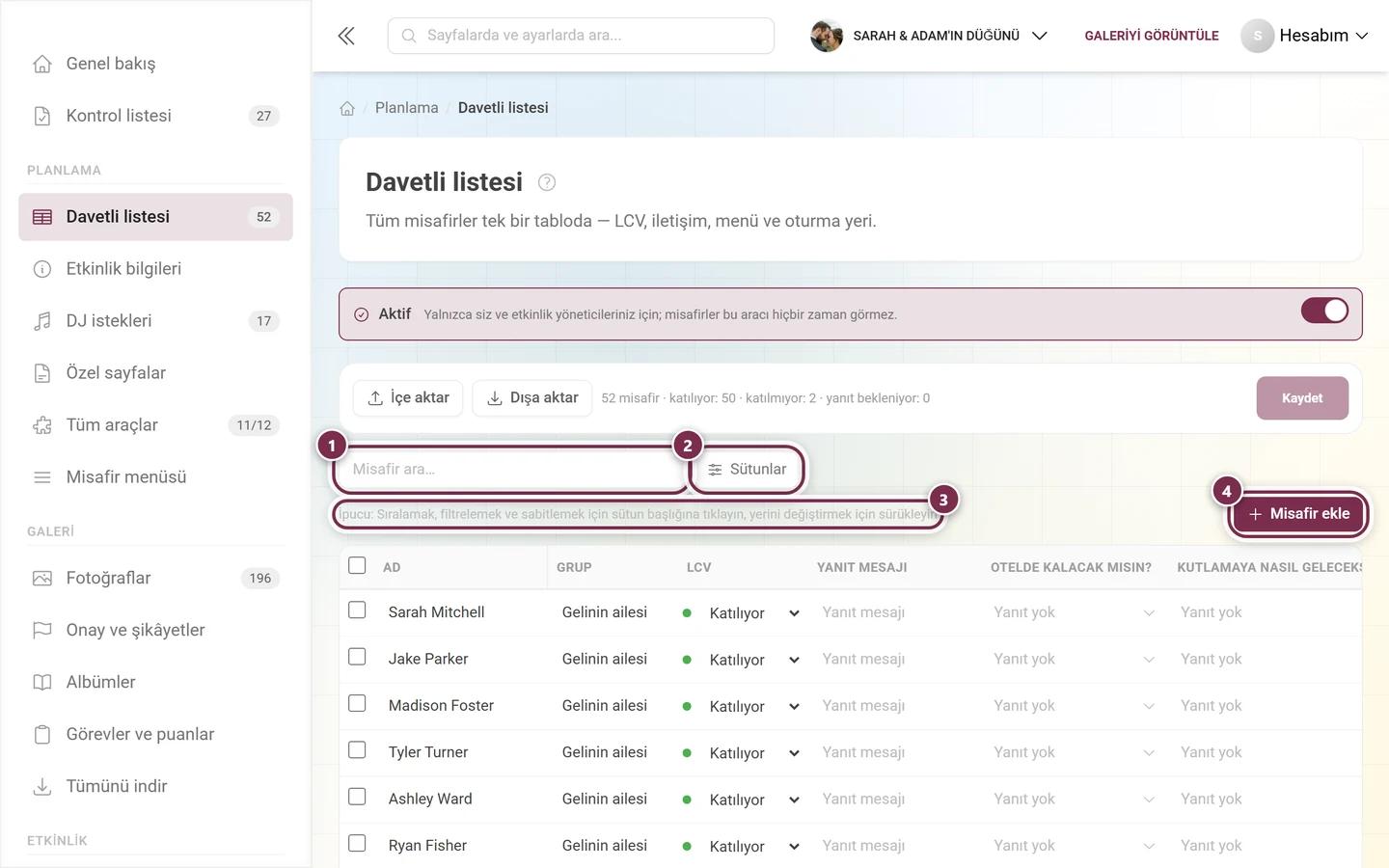Click the Tümünü indir download icon
1389x868 pixels.
tap(42, 787)
